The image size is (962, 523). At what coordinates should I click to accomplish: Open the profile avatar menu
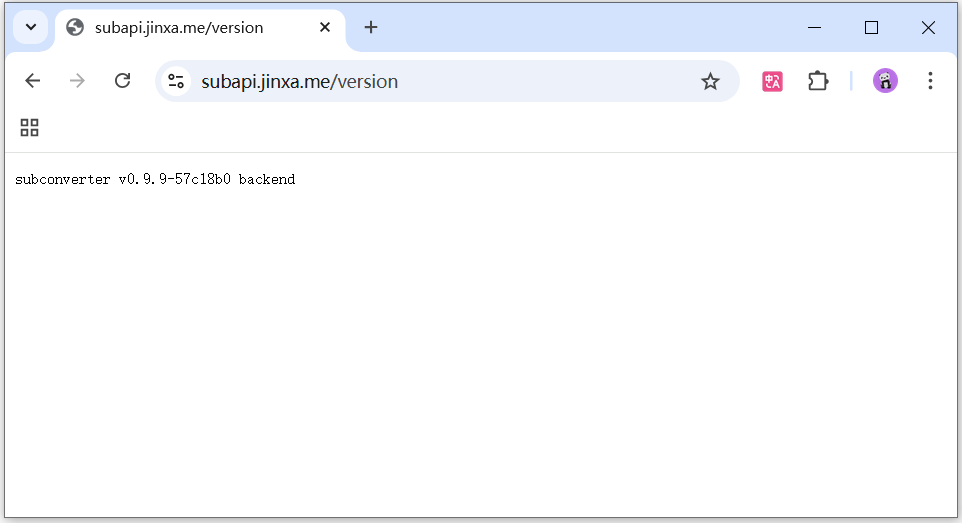[885, 81]
